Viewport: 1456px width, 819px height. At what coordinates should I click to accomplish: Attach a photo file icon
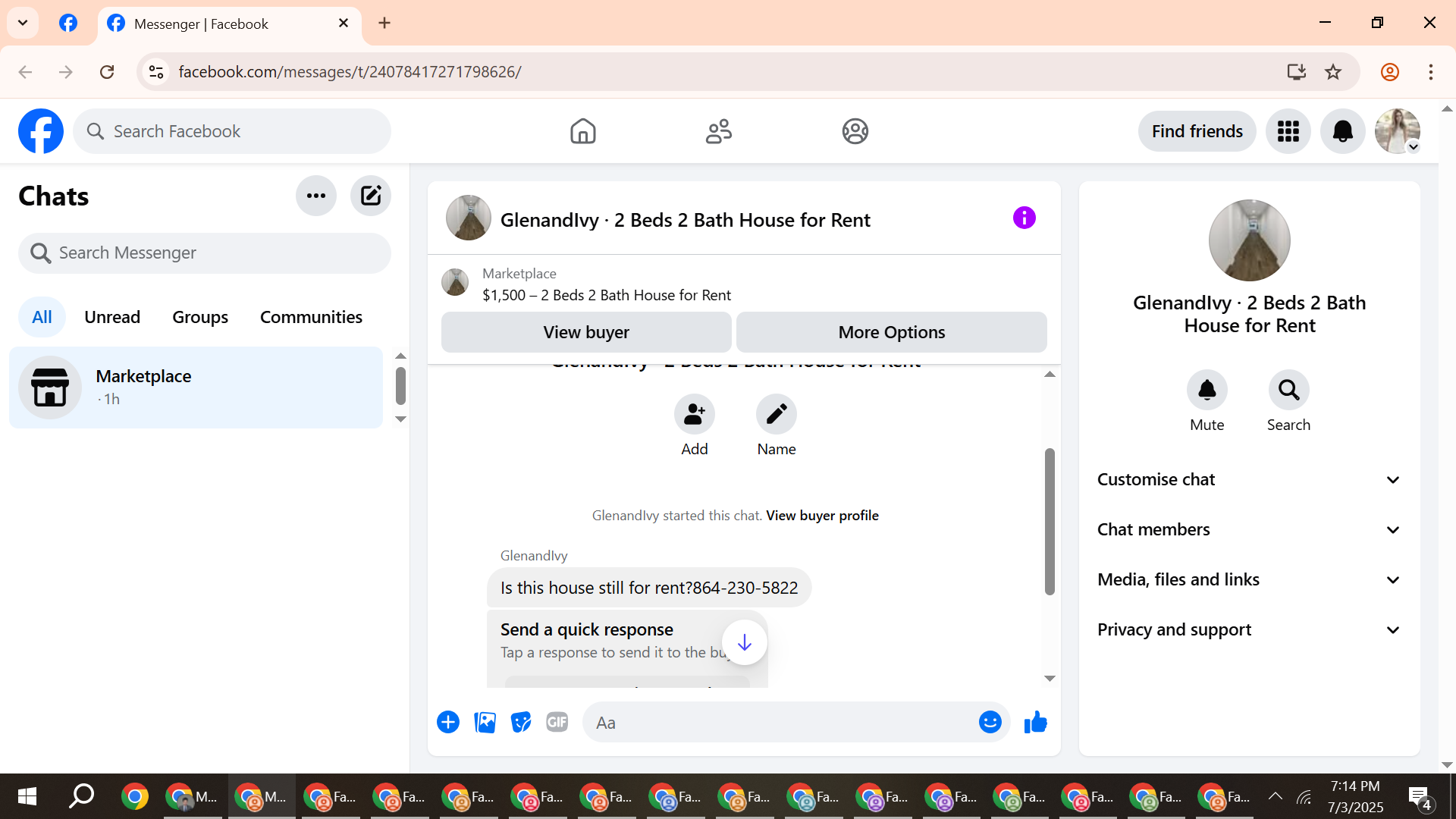point(485,723)
